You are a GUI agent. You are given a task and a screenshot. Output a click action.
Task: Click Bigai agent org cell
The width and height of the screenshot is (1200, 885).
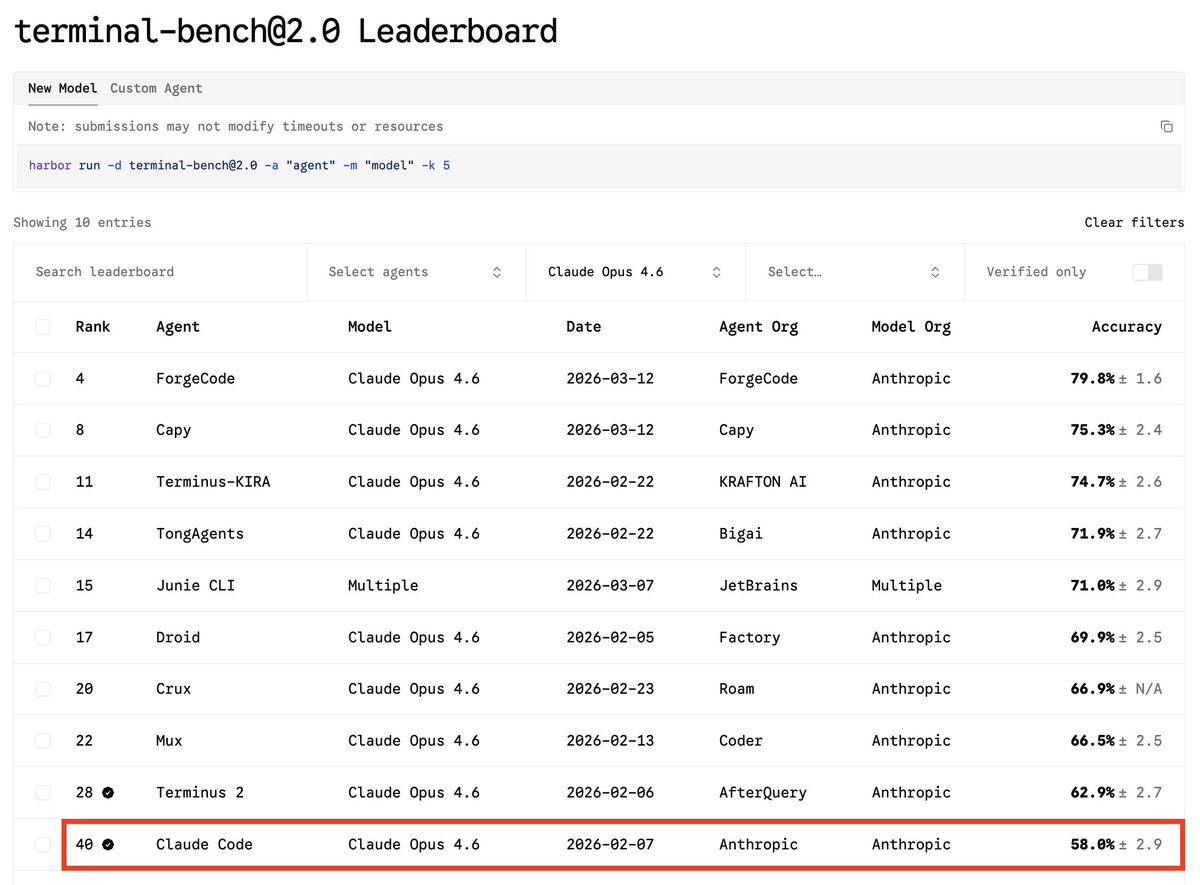[741, 534]
